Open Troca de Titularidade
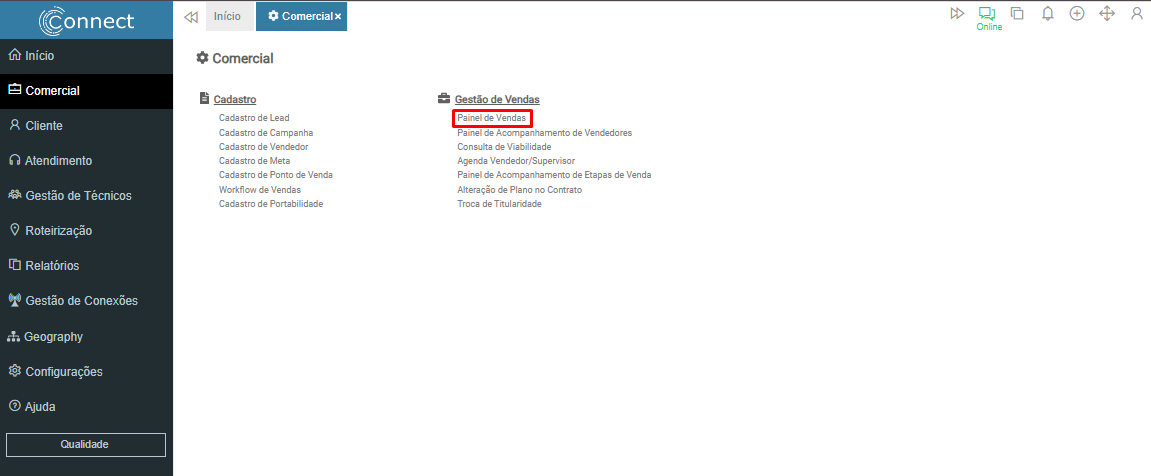This screenshot has width=1151, height=476. point(499,204)
